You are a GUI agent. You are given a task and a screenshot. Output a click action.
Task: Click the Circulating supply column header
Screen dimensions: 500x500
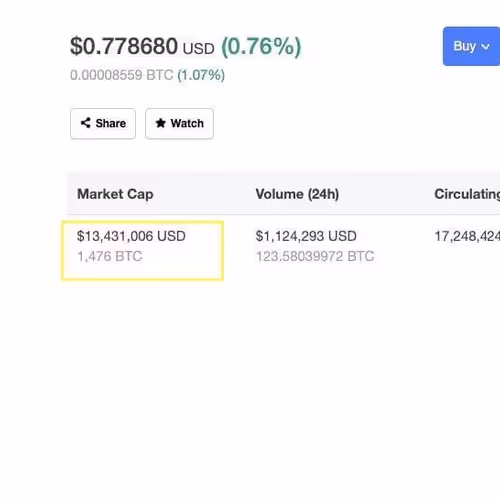pos(467,194)
